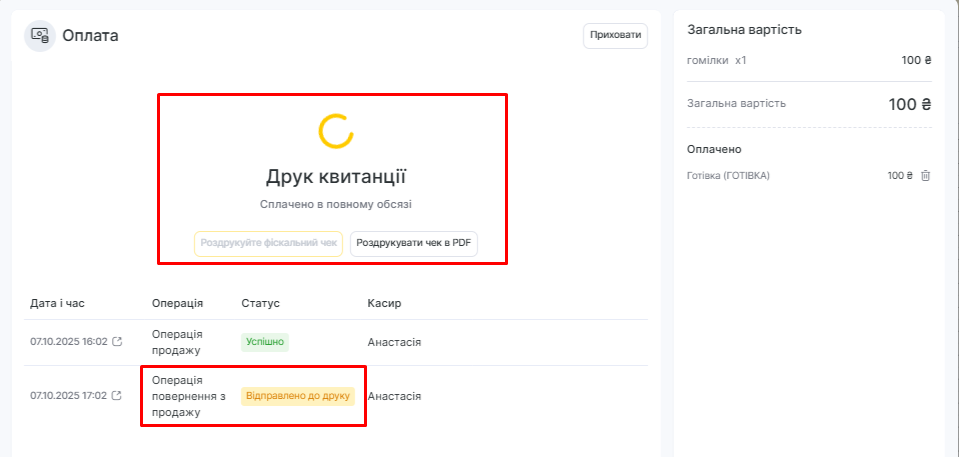
Task: Click Роздрукуйте фіскальний чек button
Action: click(x=268, y=243)
